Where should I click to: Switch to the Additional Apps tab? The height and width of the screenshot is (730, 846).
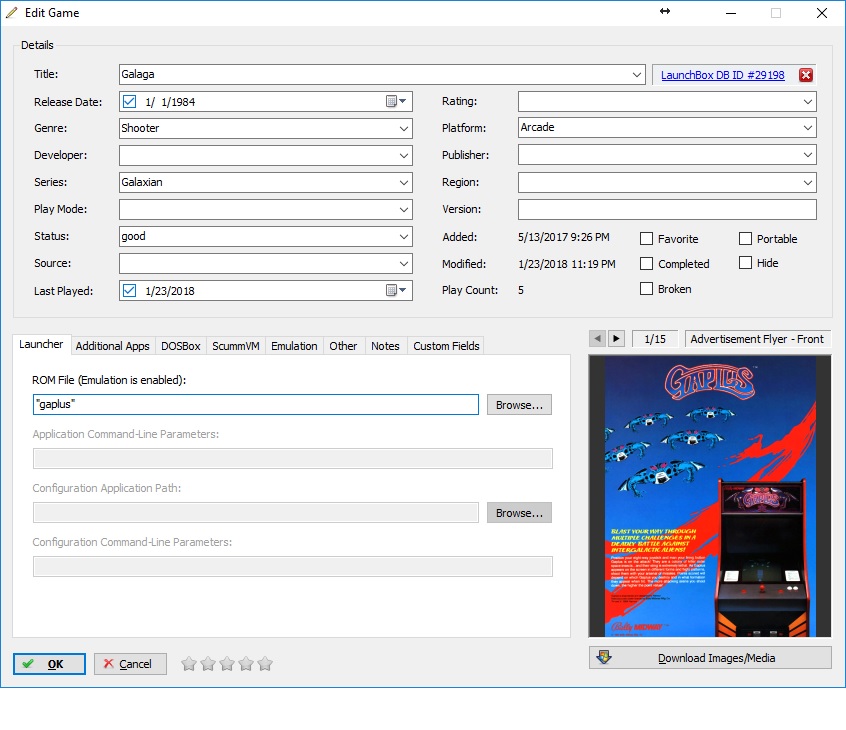112,346
